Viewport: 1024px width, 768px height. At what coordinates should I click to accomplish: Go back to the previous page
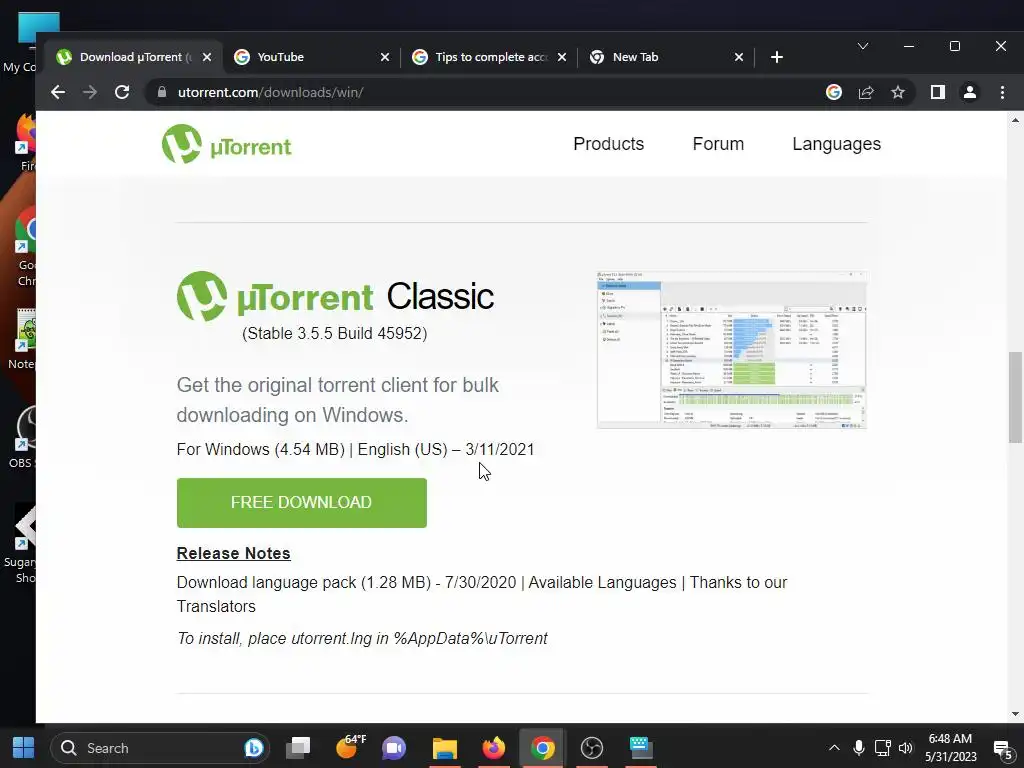(58, 92)
